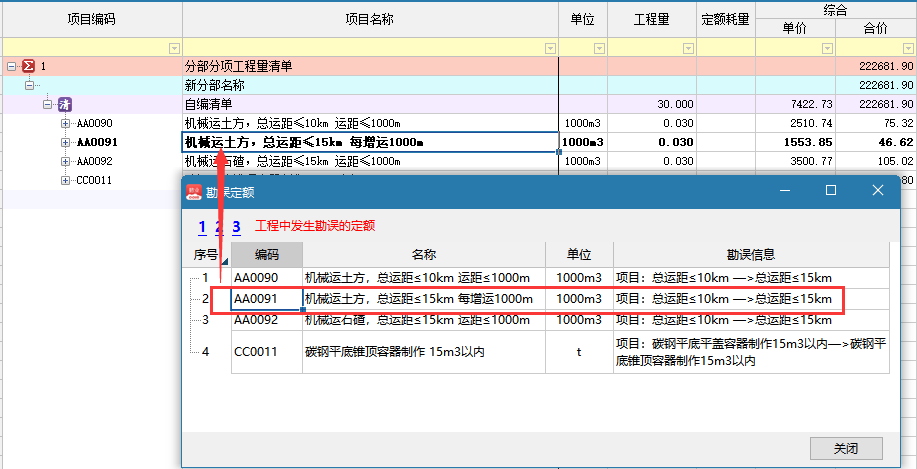Open the 项目名称 column filter dropdown
The image size is (917, 469).
[x=549, y=48]
